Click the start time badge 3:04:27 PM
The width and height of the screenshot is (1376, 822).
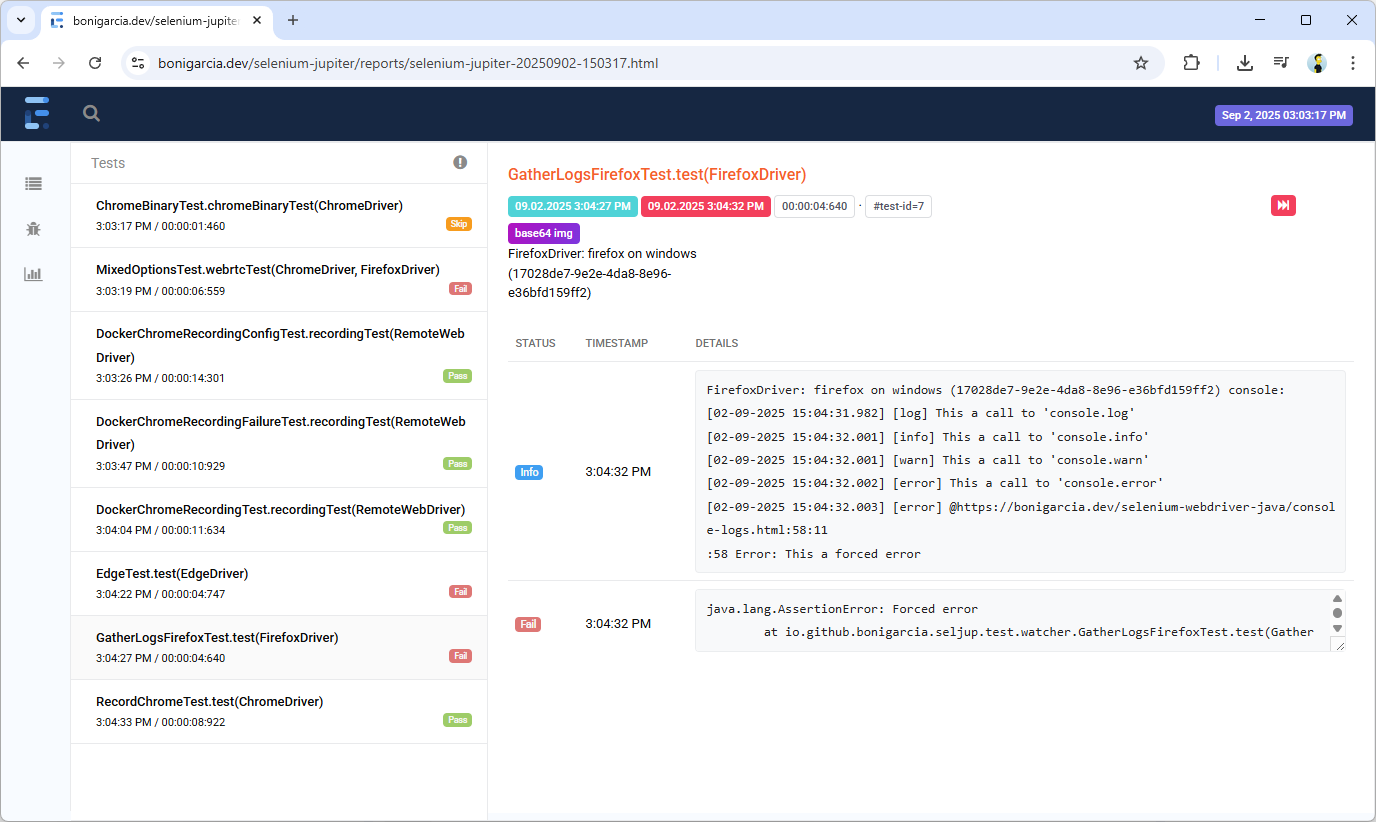coord(572,206)
